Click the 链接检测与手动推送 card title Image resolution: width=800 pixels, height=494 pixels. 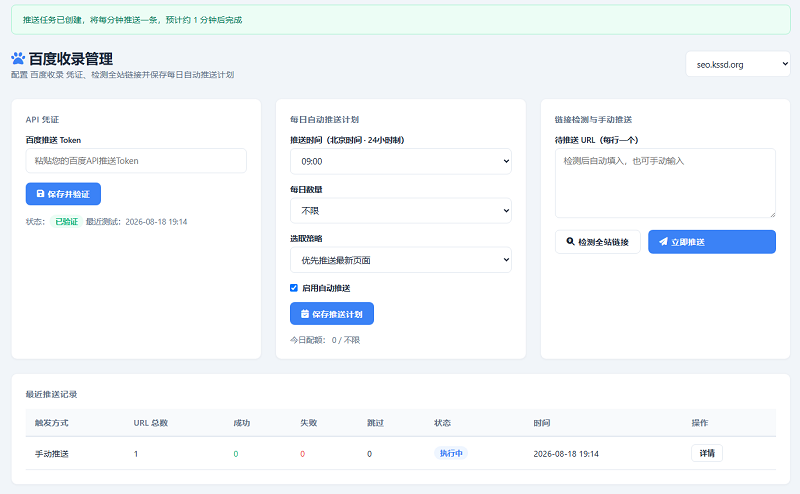coord(593,119)
